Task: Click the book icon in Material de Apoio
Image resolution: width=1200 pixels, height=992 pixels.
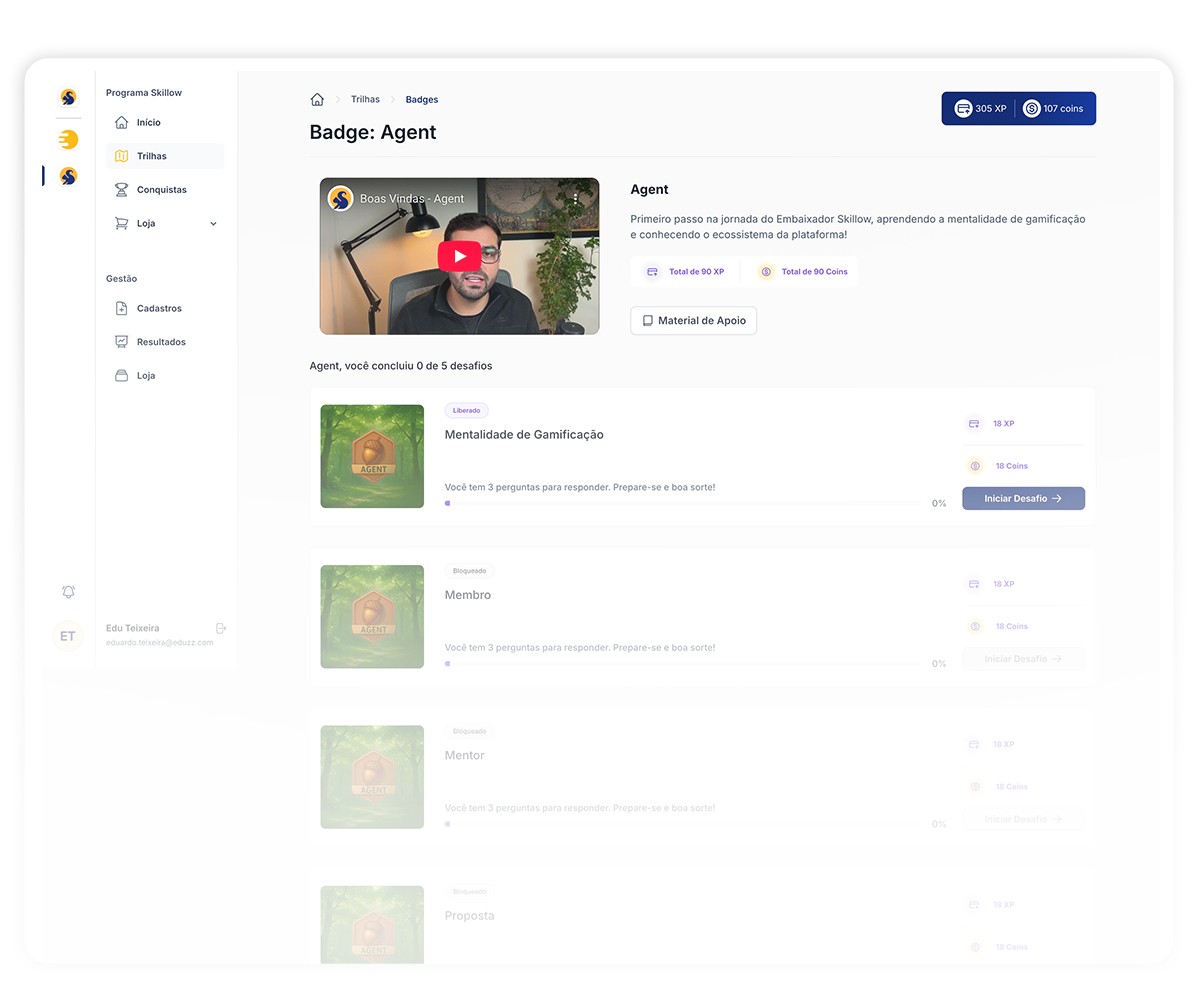Action: pos(648,321)
